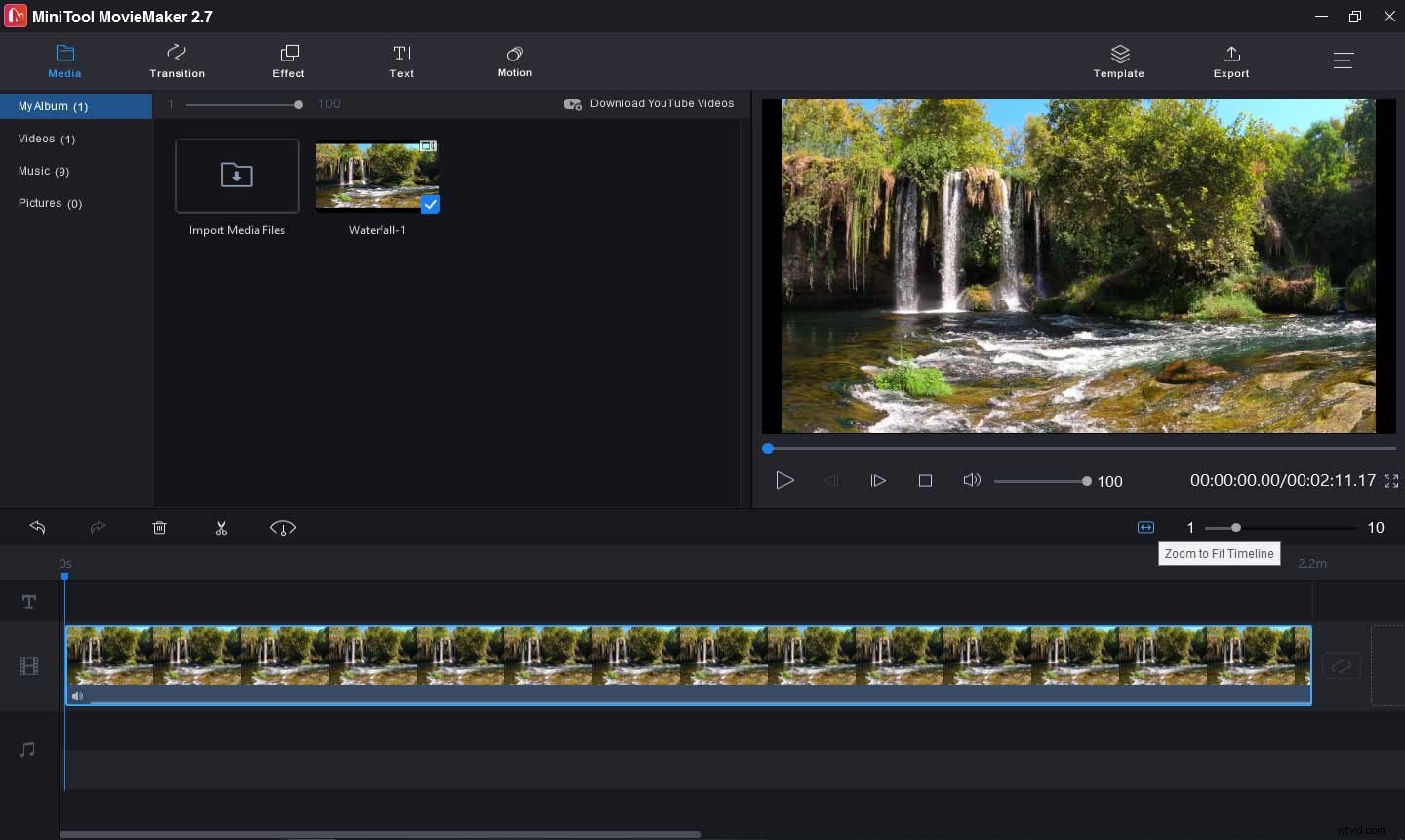This screenshot has width=1405, height=840.
Task: Open the Template panel
Action: pos(1118,60)
